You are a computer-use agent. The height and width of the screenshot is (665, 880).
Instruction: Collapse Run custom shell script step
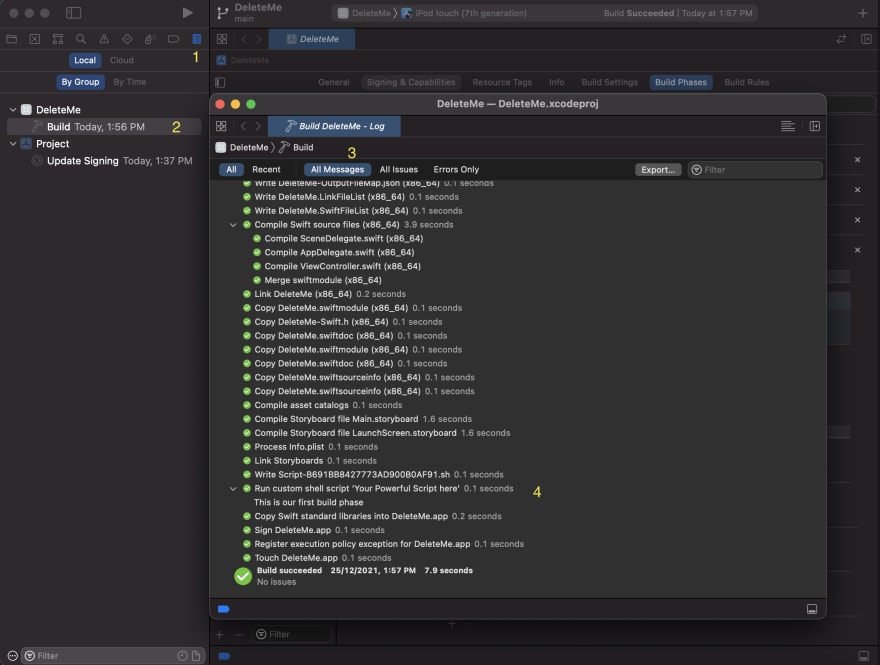click(x=233, y=489)
